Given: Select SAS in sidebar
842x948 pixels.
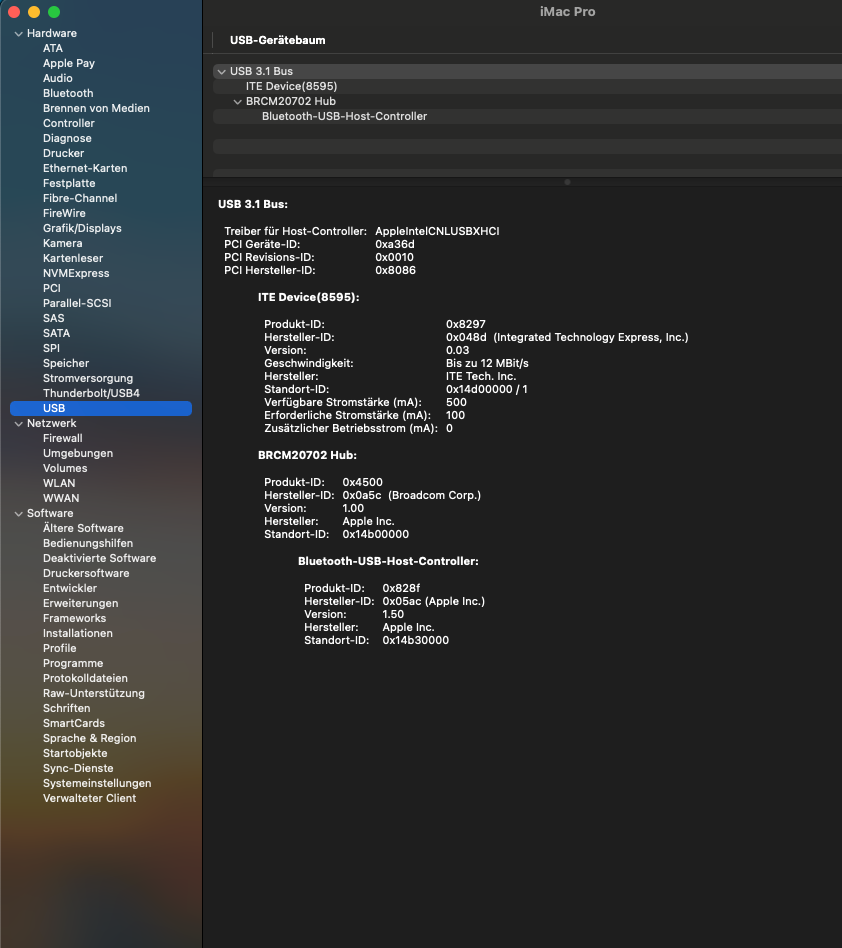Looking at the screenshot, I should (x=53, y=318).
